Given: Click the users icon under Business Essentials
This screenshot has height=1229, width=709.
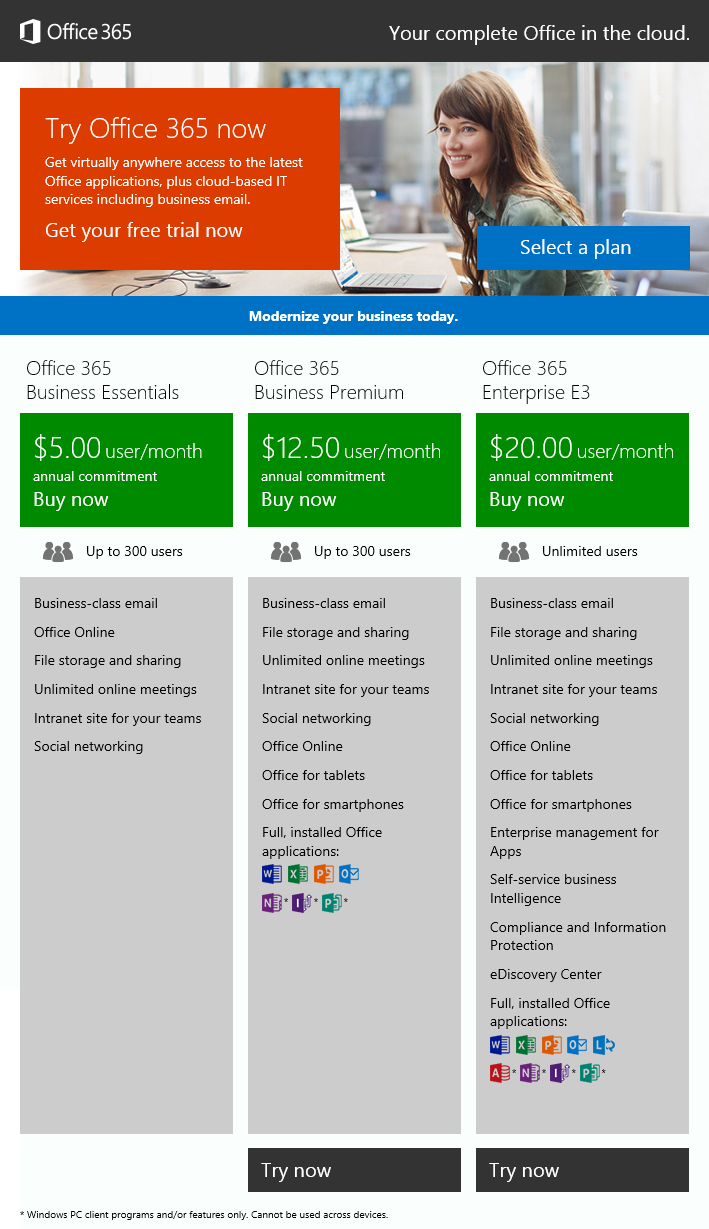Looking at the screenshot, I should click(58, 551).
